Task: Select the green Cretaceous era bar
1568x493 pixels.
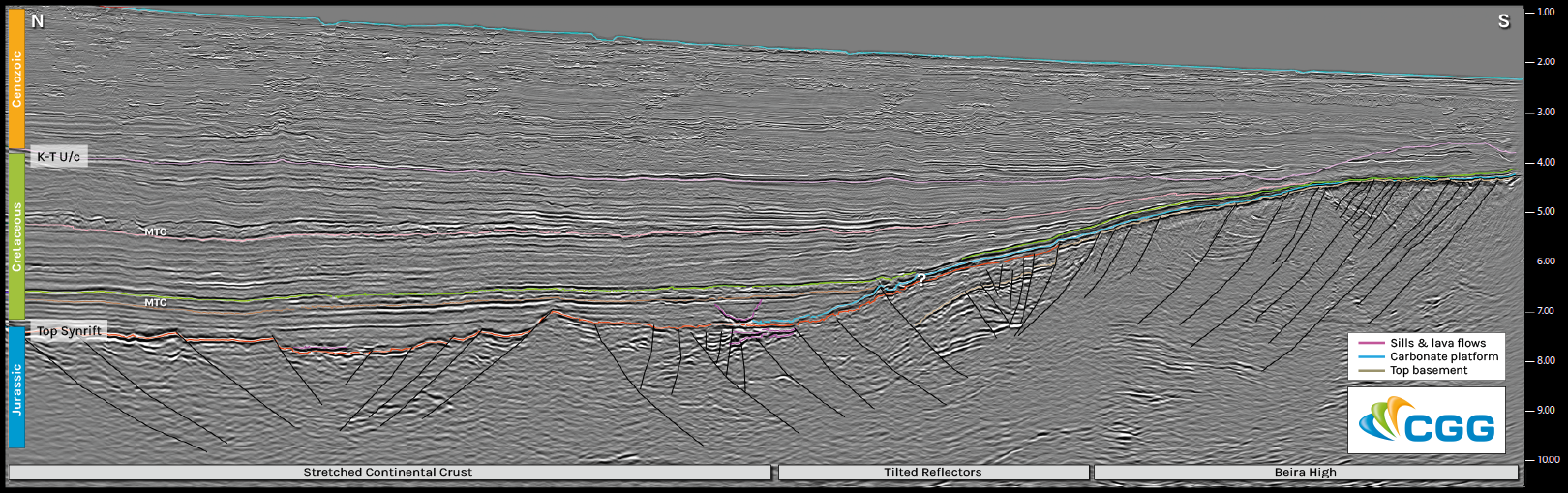Action: click(x=16, y=237)
